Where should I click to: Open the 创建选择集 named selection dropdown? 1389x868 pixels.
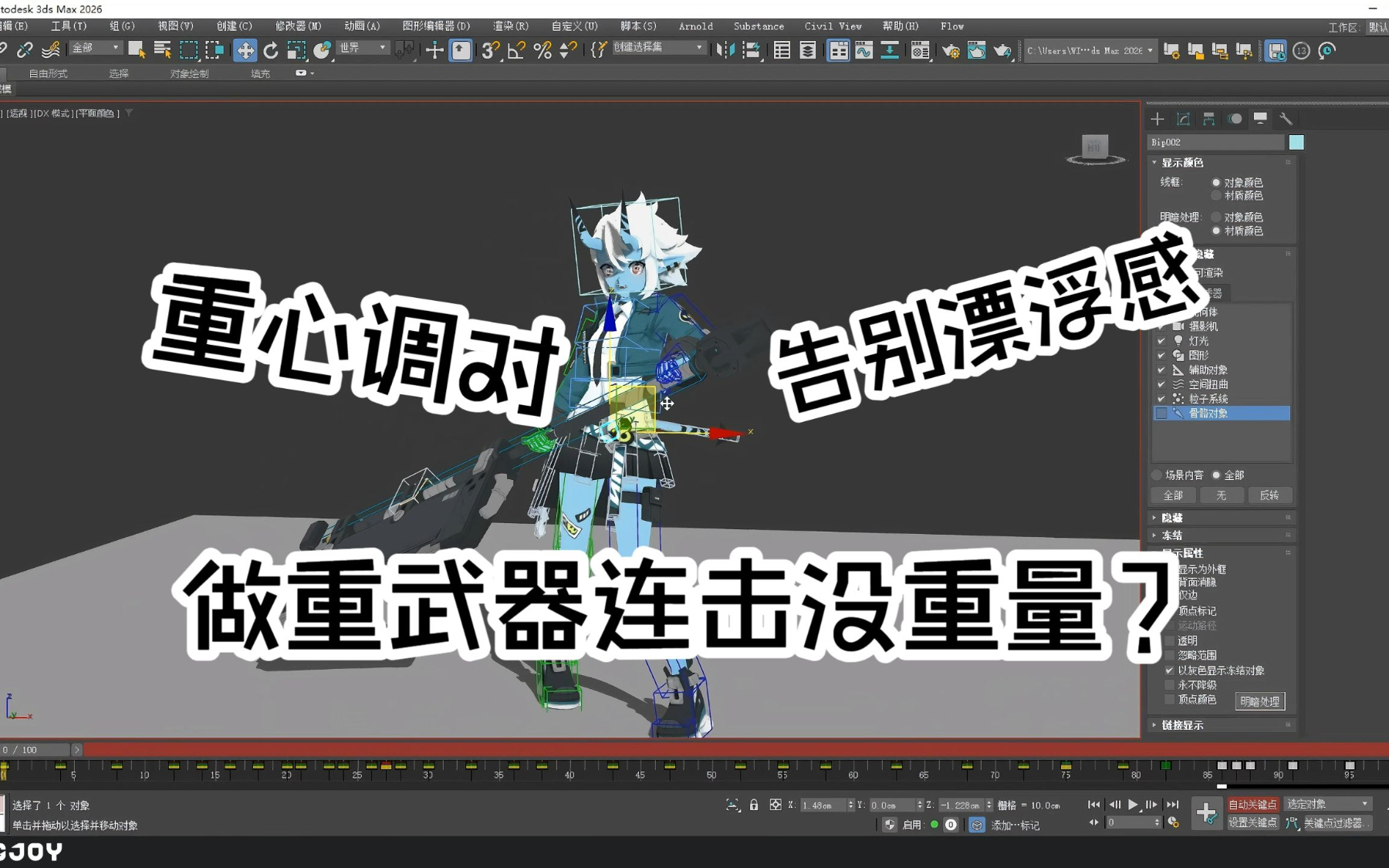point(658,48)
